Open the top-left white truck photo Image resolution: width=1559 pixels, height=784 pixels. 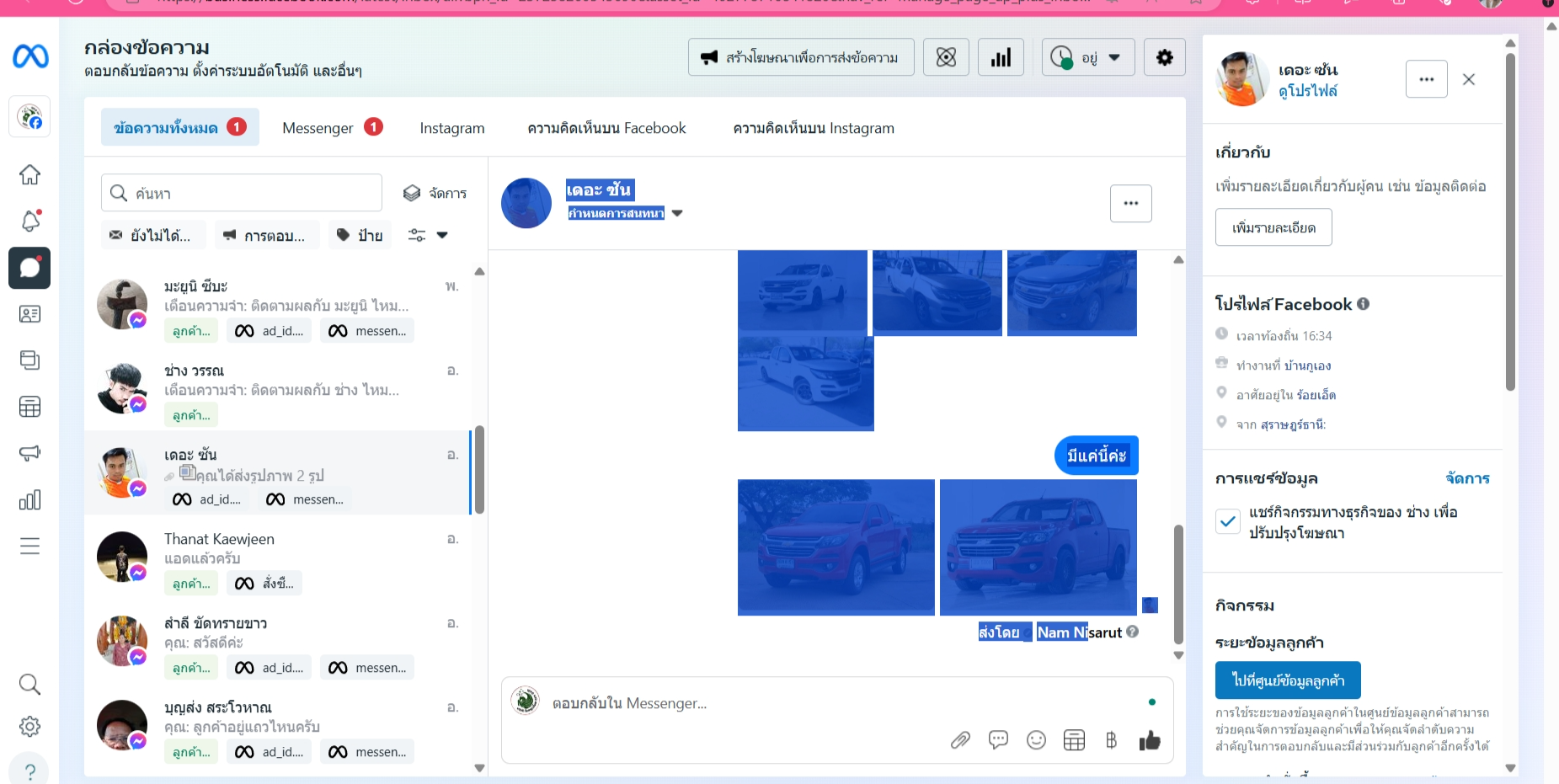click(x=803, y=292)
